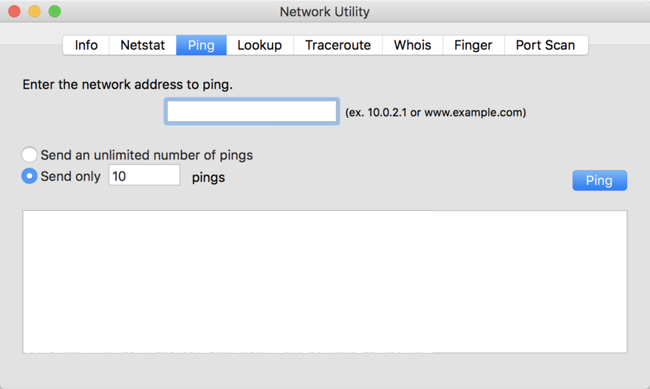
Task: Switch to the Whois tab
Action: coord(412,45)
